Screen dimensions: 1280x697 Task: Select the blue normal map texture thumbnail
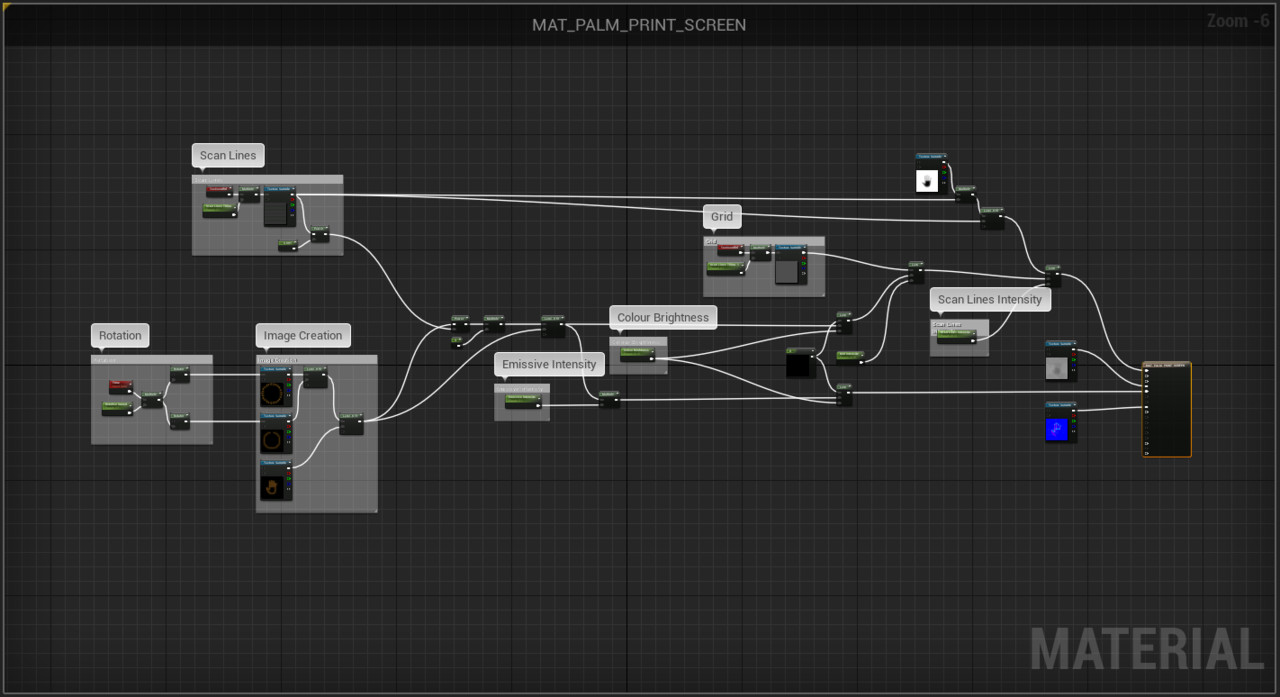pos(1059,430)
